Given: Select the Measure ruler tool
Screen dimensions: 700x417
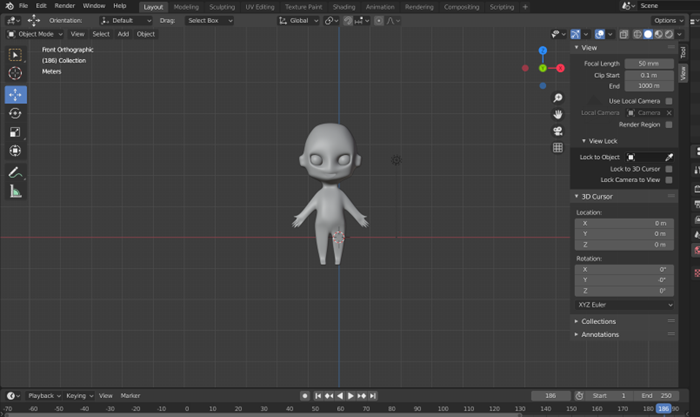Looking at the screenshot, I should 16,192.
